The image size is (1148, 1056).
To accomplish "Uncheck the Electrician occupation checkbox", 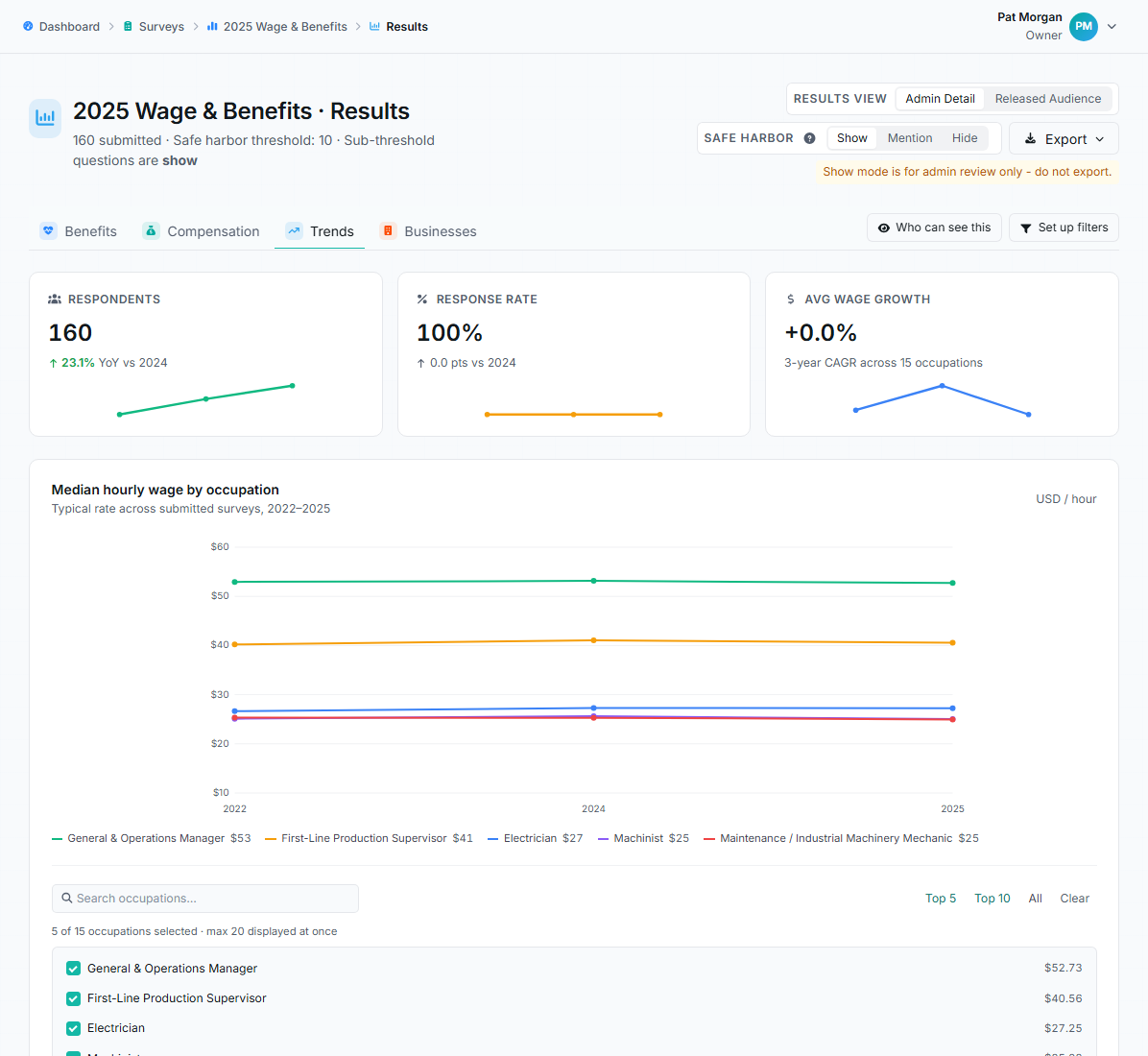I will [73, 1028].
